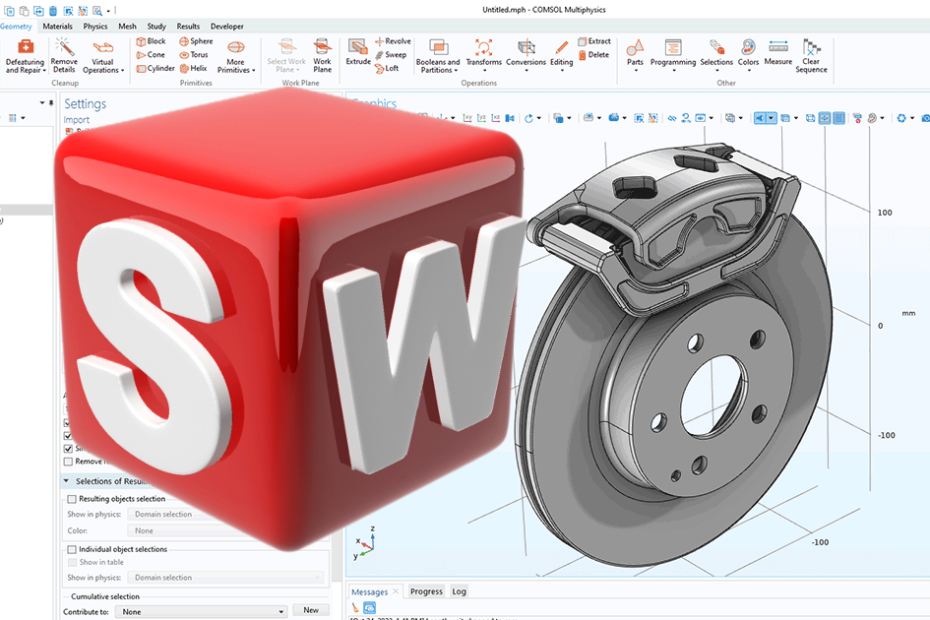Switch to the Messages tab
930x620 pixels.
(369, 592)
